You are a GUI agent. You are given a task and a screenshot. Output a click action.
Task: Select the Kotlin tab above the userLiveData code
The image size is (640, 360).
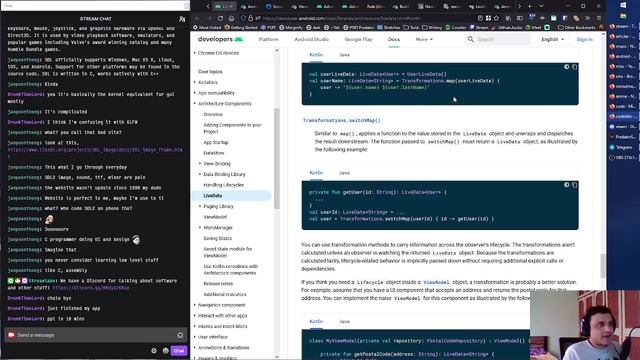pos(316,55)
